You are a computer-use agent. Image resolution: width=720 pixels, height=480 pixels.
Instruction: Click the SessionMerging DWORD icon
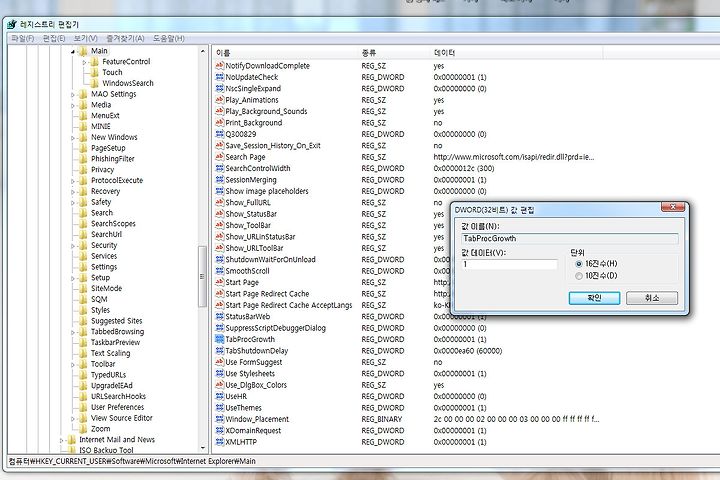[219, 180]
